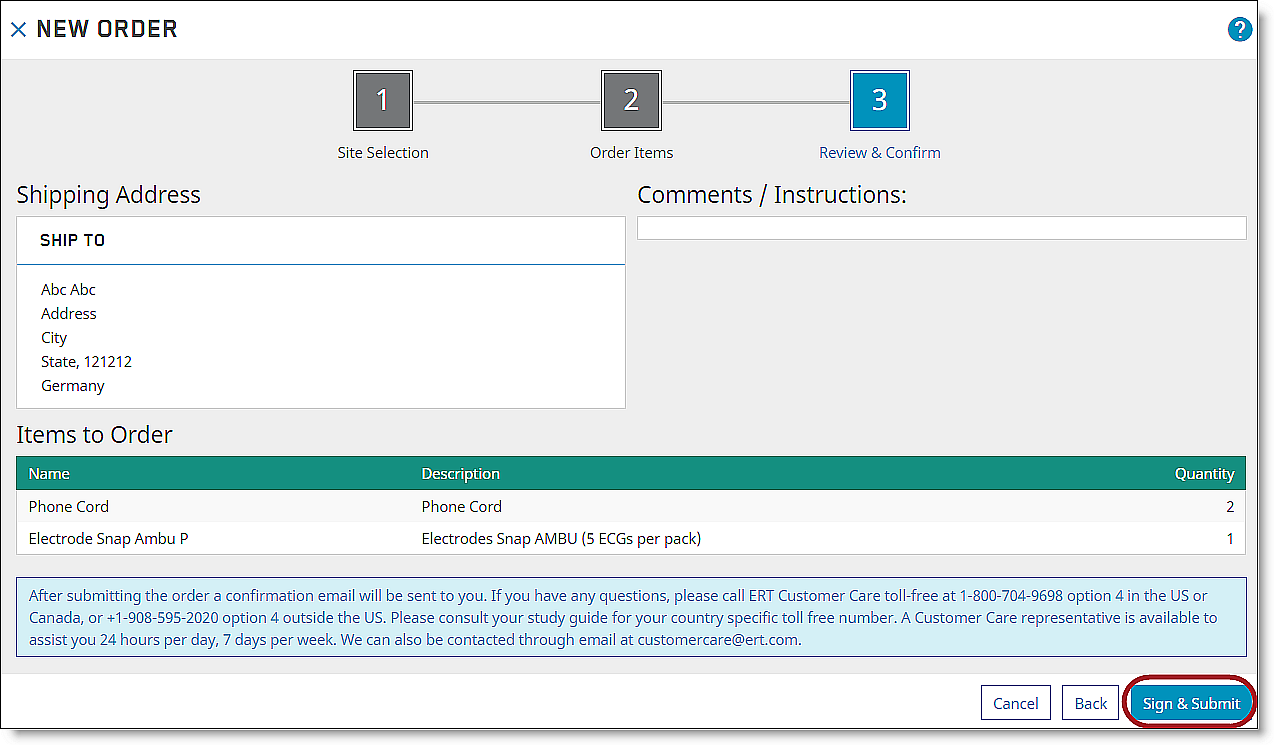Click the highlighted step 3 box
The width and height of the screenshot is (1274, 745).
pos(879,100)
